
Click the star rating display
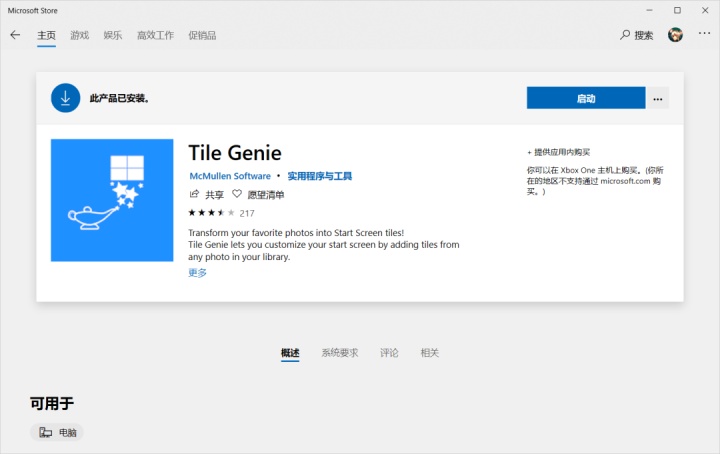pos(211,213)
